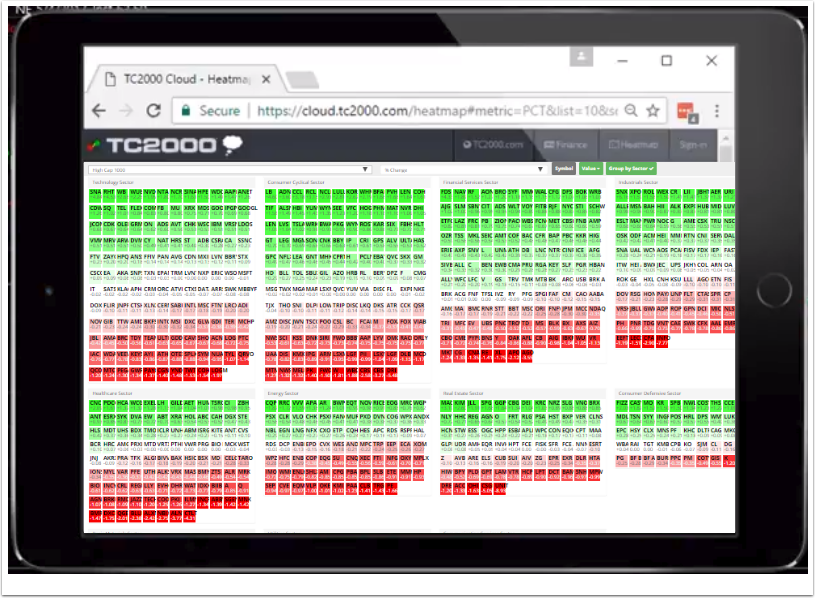Image resolution: width=815 pixels, height=598 pixels.
Task: Open a new browser tab
Action: [302, 80]
